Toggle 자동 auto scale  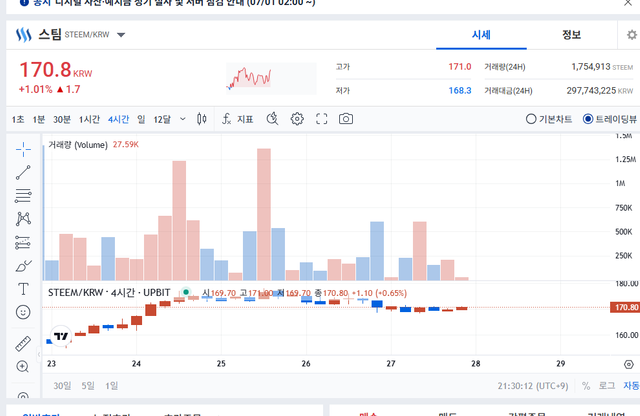coord(631,386)
